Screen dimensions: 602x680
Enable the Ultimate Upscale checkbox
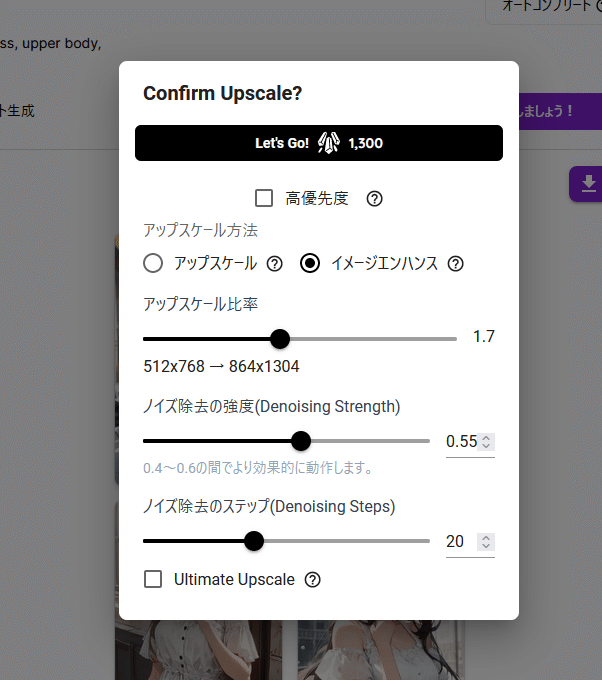153,579
